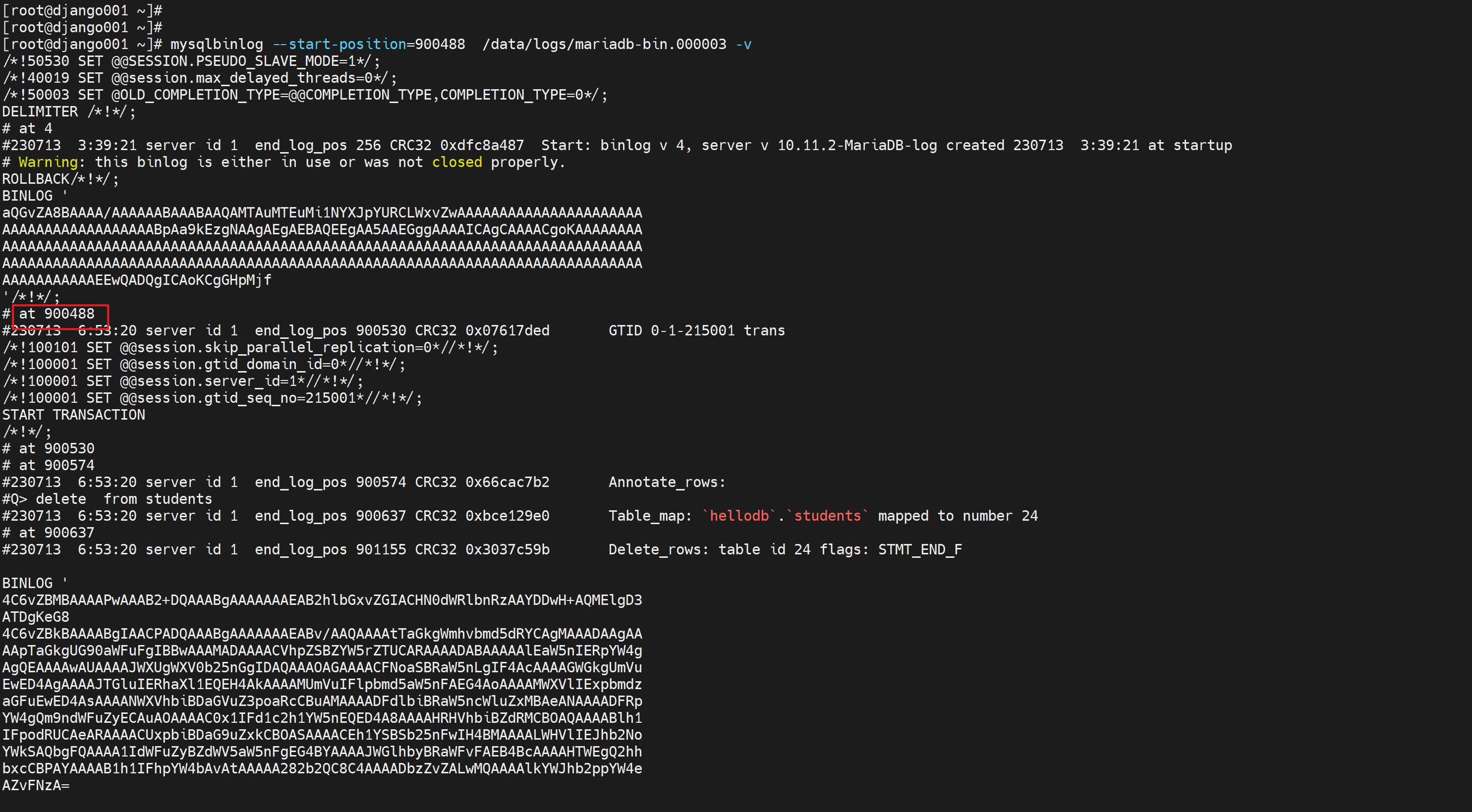The width and height of the screenshot is (1472, 812).
Task: Click the "# at 900574" position line
Action: (x=49, y=465)
